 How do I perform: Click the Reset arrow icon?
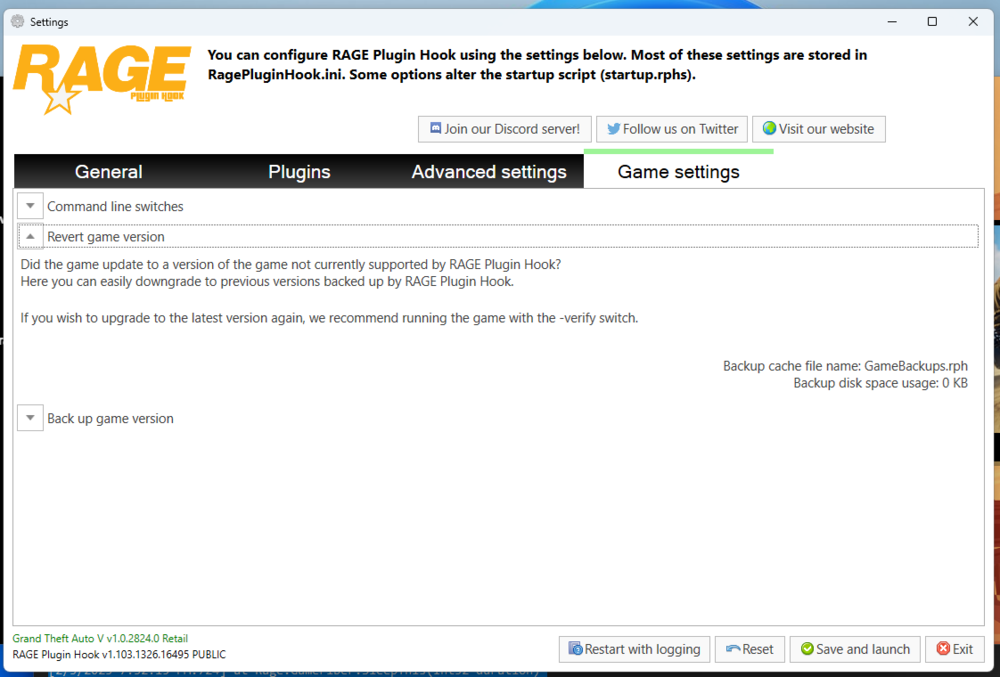733,649
